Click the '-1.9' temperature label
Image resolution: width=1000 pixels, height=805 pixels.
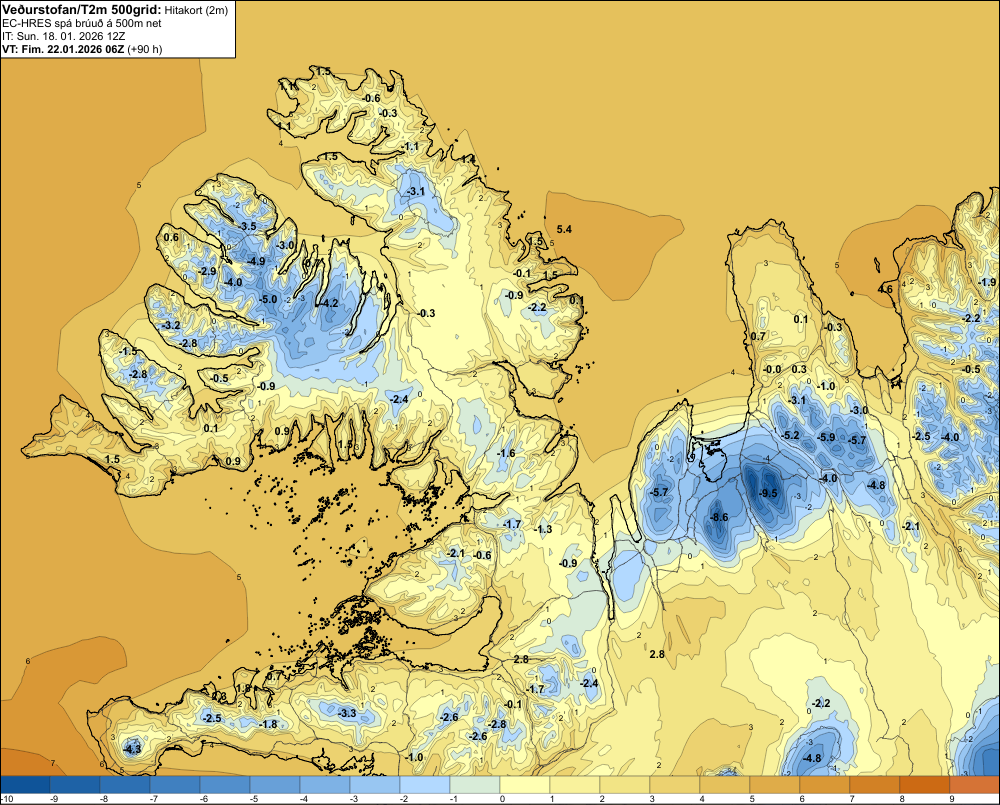pyautogui.click(x=987, y=282)
